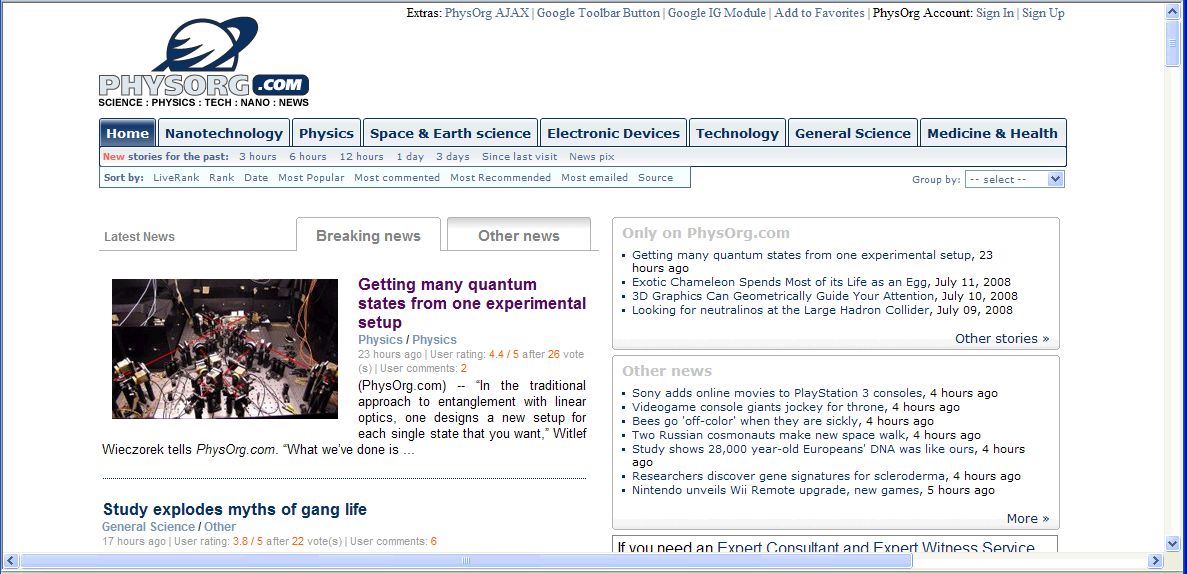
Task: Select the Breaking news tab
Action: [x=368, y=236]
